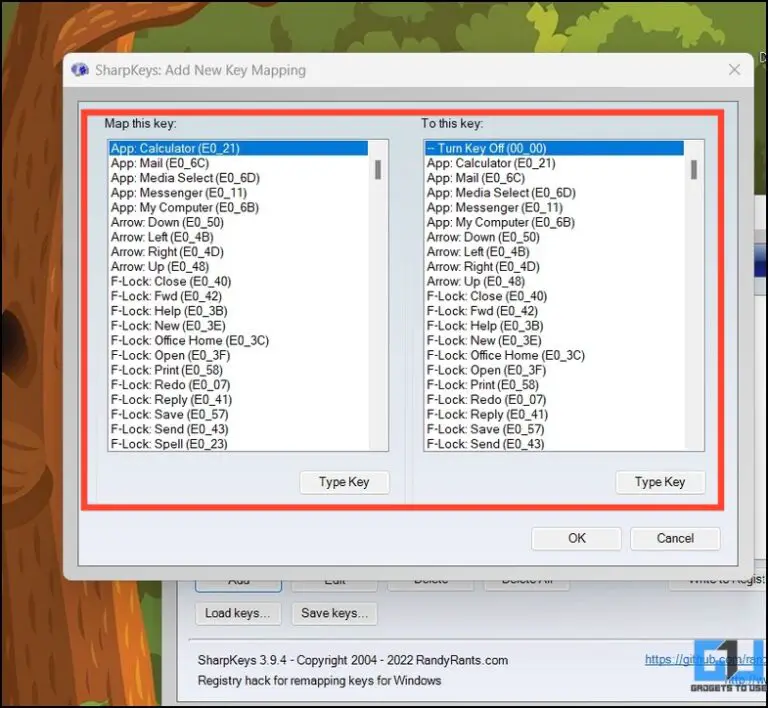The width and height of the screenshot is (768, 708).
Task: Click the left list scrollbar thumb
Action: pyautogui.click(x=378, y=170)
